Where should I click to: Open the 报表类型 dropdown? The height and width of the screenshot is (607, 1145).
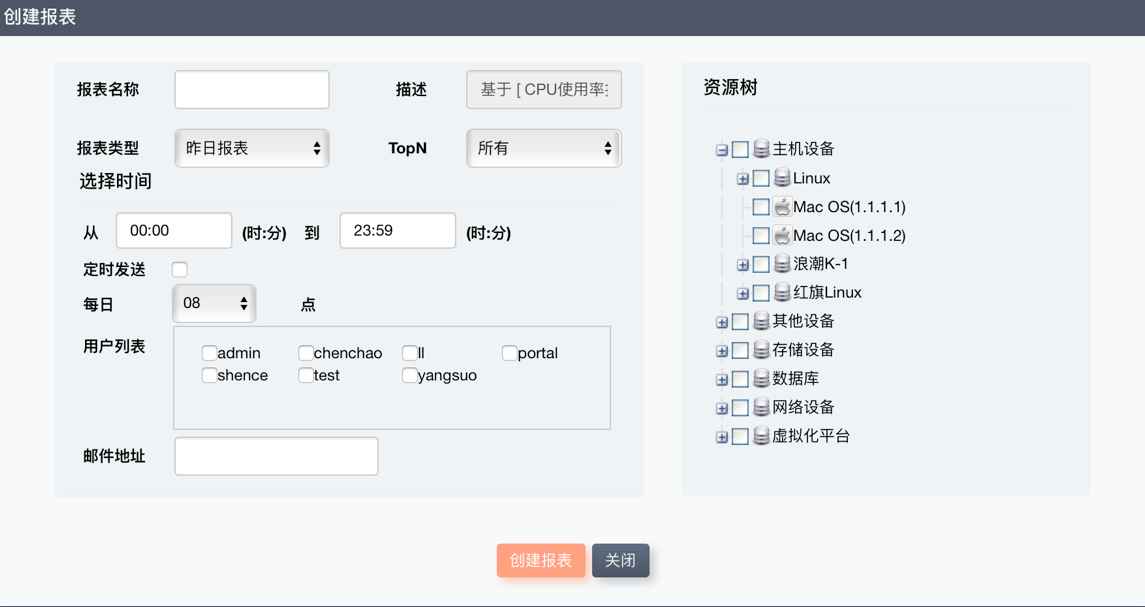coord(252,148)
